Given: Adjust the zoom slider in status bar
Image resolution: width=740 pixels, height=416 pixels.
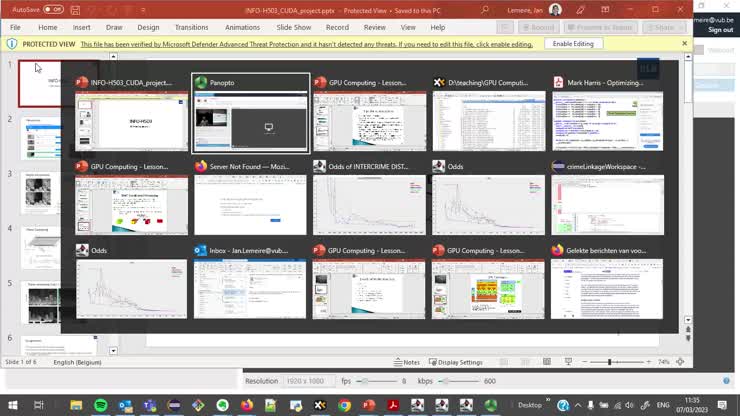Looking at the screenshot, I should [x=610, y=362].
